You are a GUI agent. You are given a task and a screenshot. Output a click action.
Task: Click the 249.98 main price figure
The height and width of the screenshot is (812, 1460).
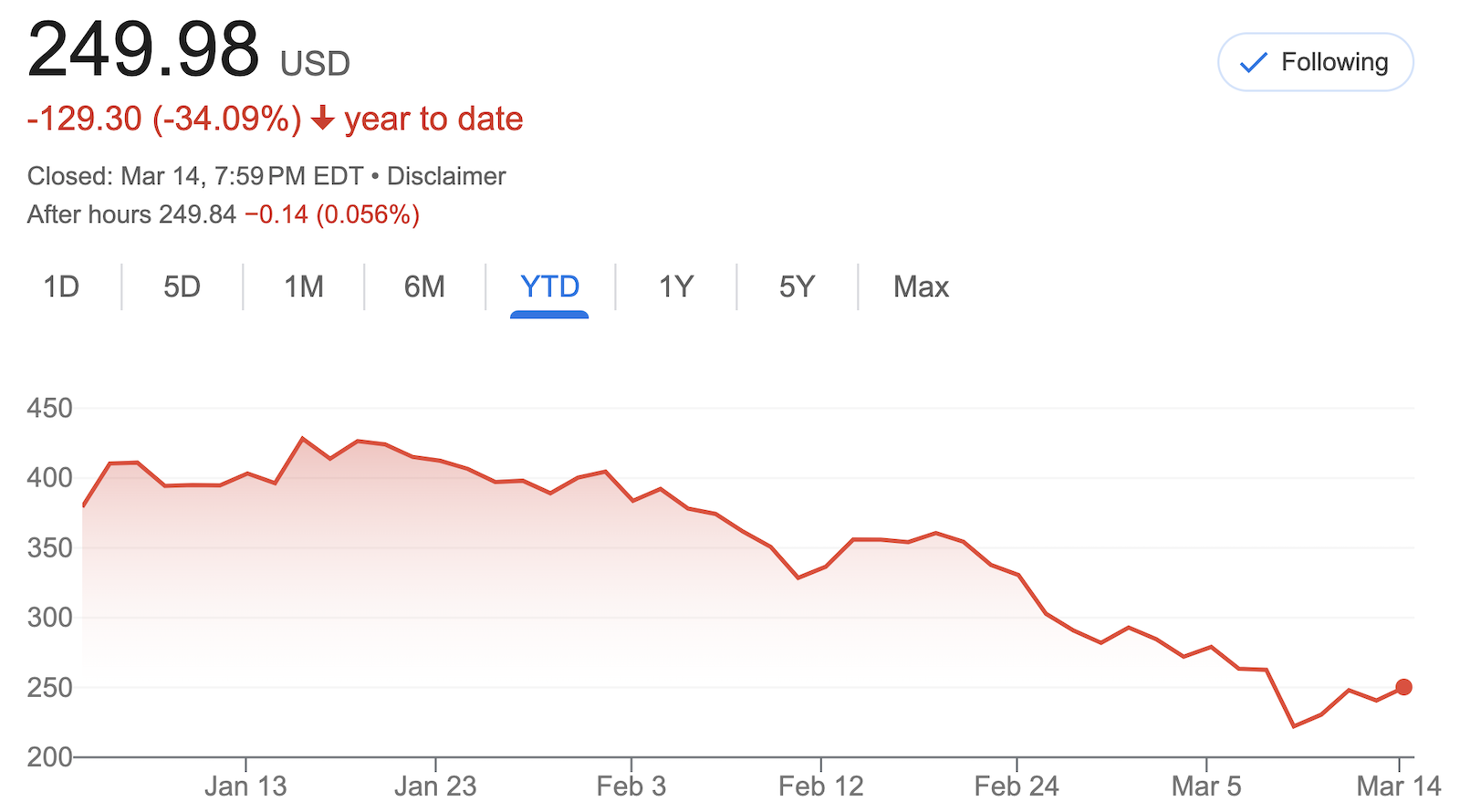click(143, 49)
